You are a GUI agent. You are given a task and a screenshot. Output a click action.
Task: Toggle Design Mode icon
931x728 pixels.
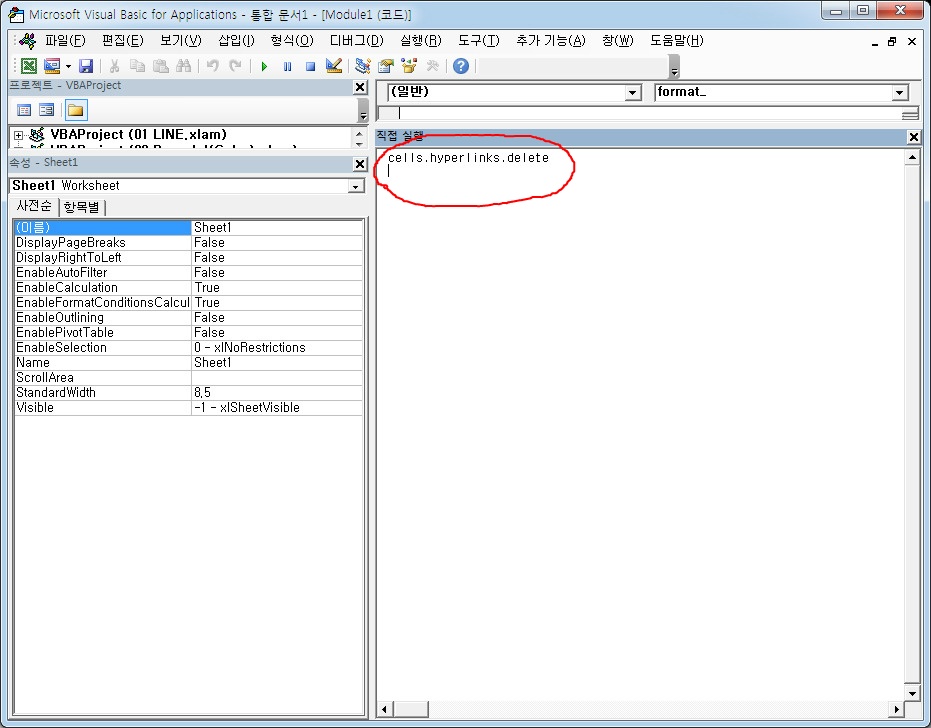point(334,66)
